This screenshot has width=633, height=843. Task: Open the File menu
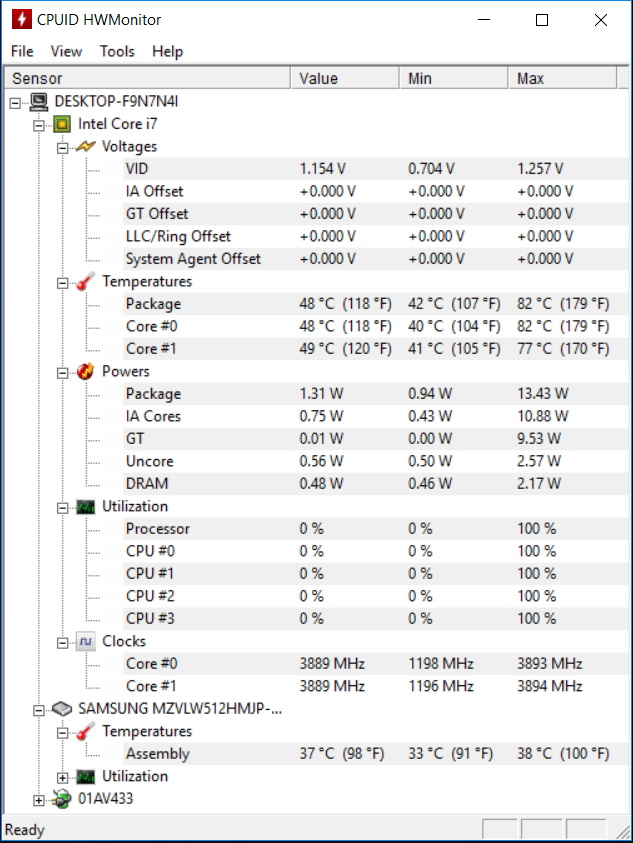click(22, 51)
